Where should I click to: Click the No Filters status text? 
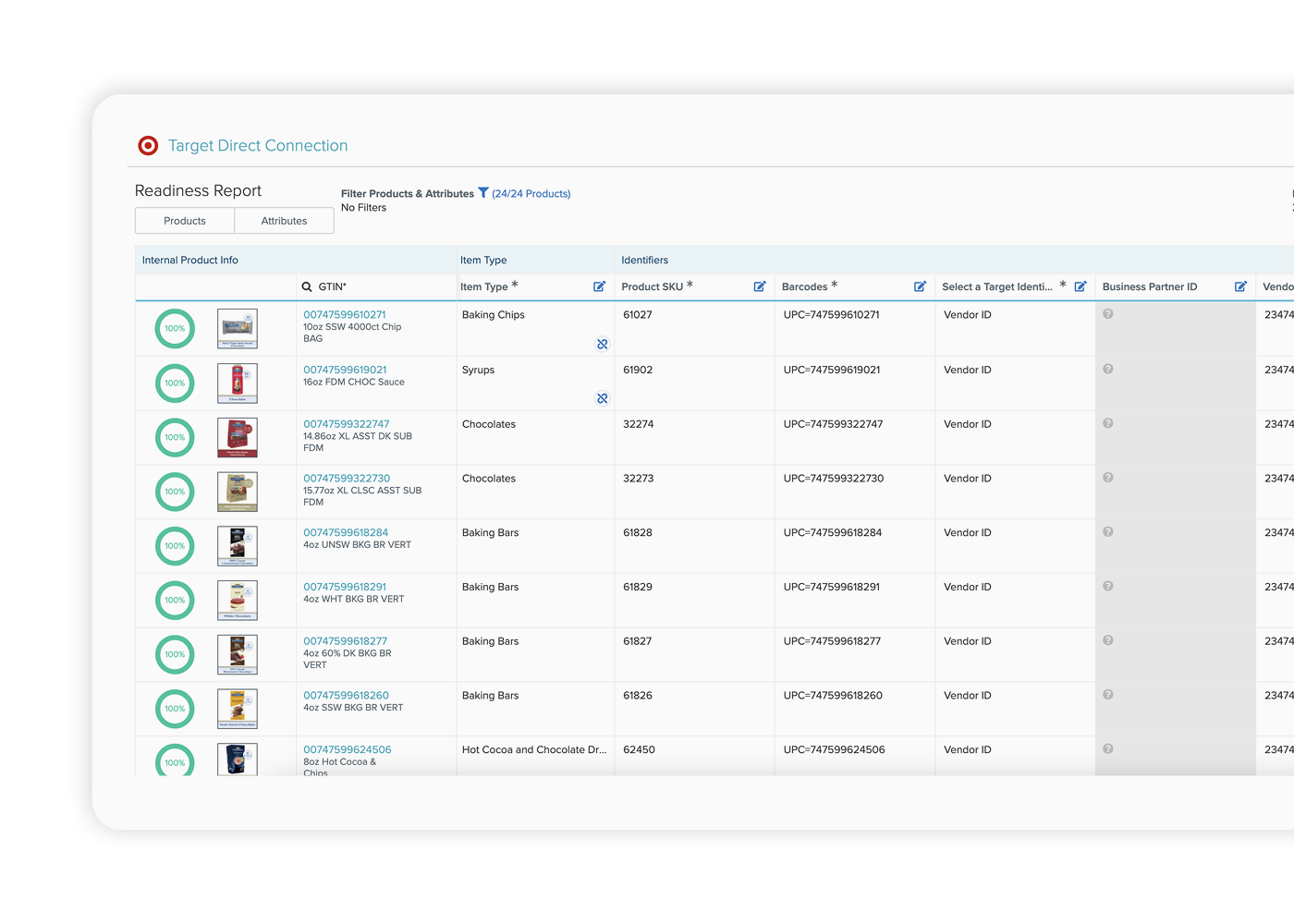364,208
